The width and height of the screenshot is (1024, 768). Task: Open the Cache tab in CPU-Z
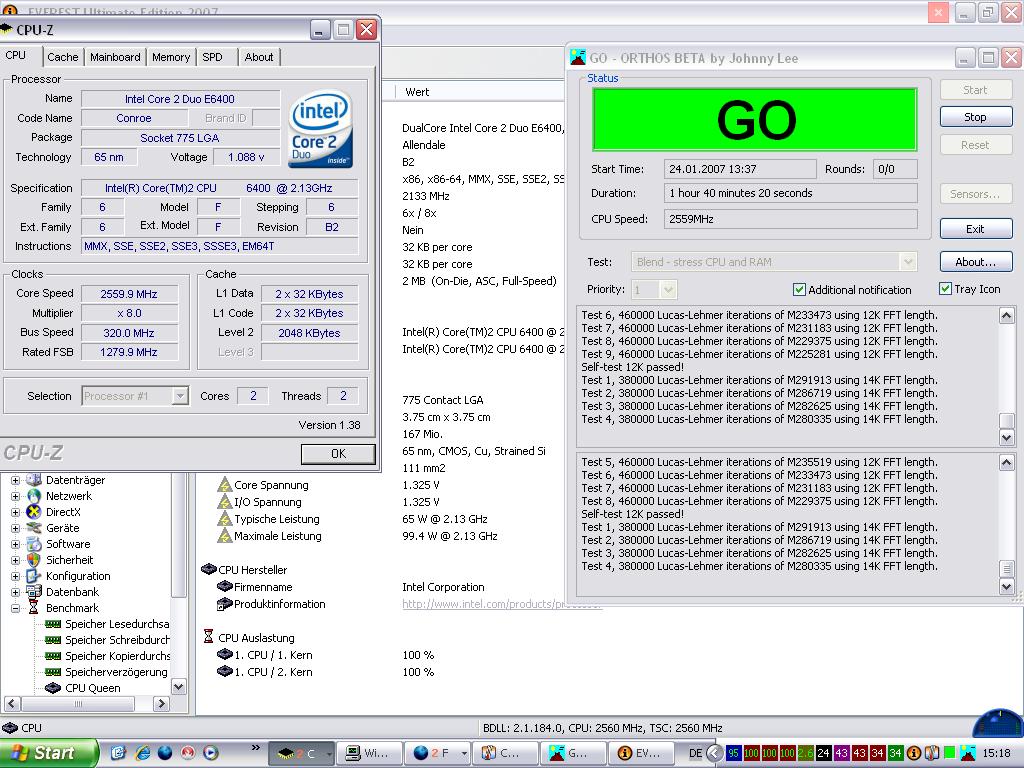coord(63,57)
